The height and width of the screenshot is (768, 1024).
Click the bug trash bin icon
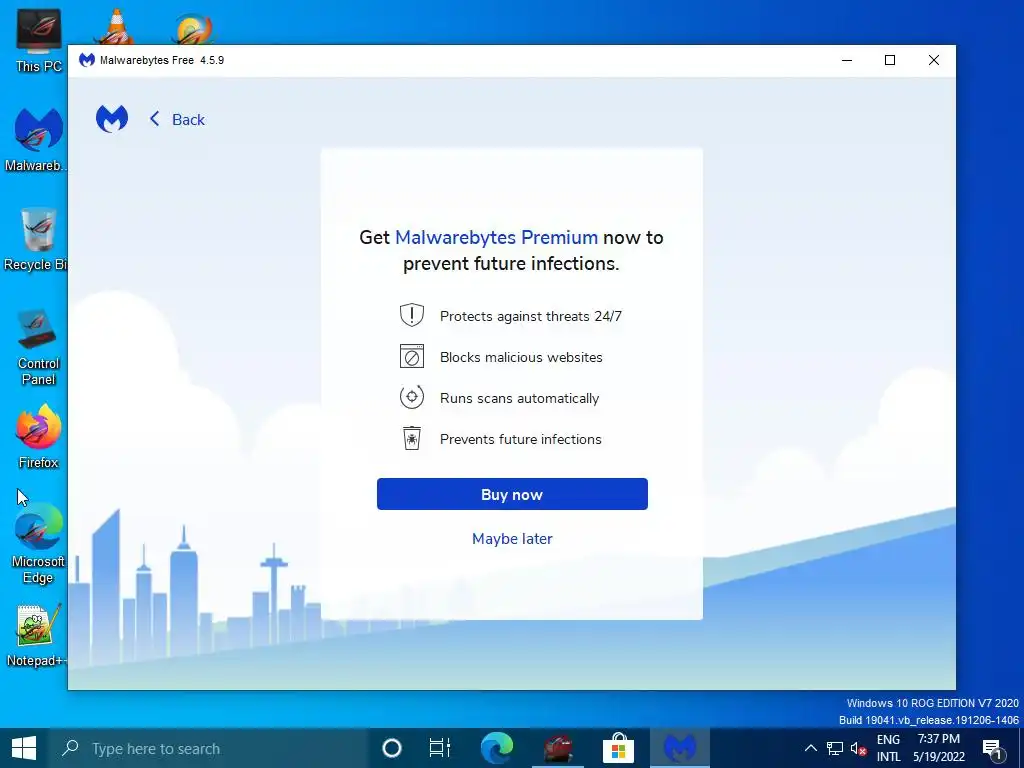point(411,438)
